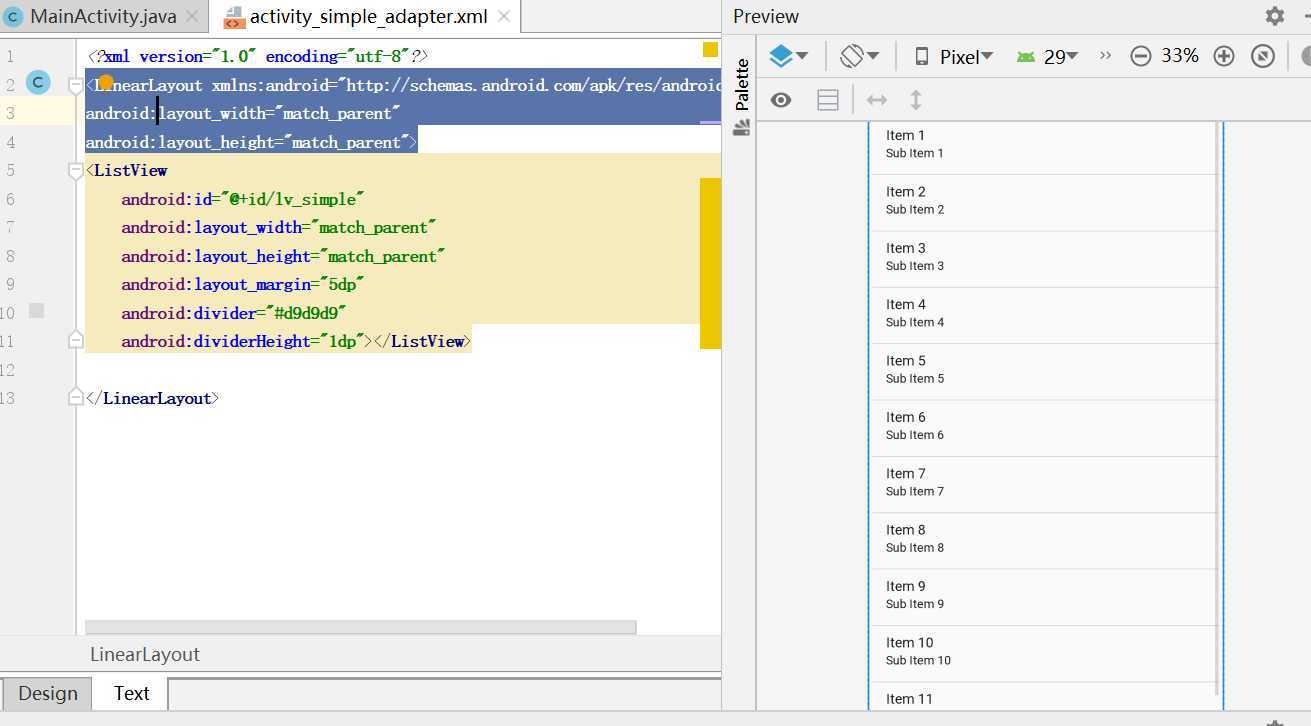Open Preview panel settings gear
The width and height of the screenshot is (1311, 726).
coord(1274,16)
